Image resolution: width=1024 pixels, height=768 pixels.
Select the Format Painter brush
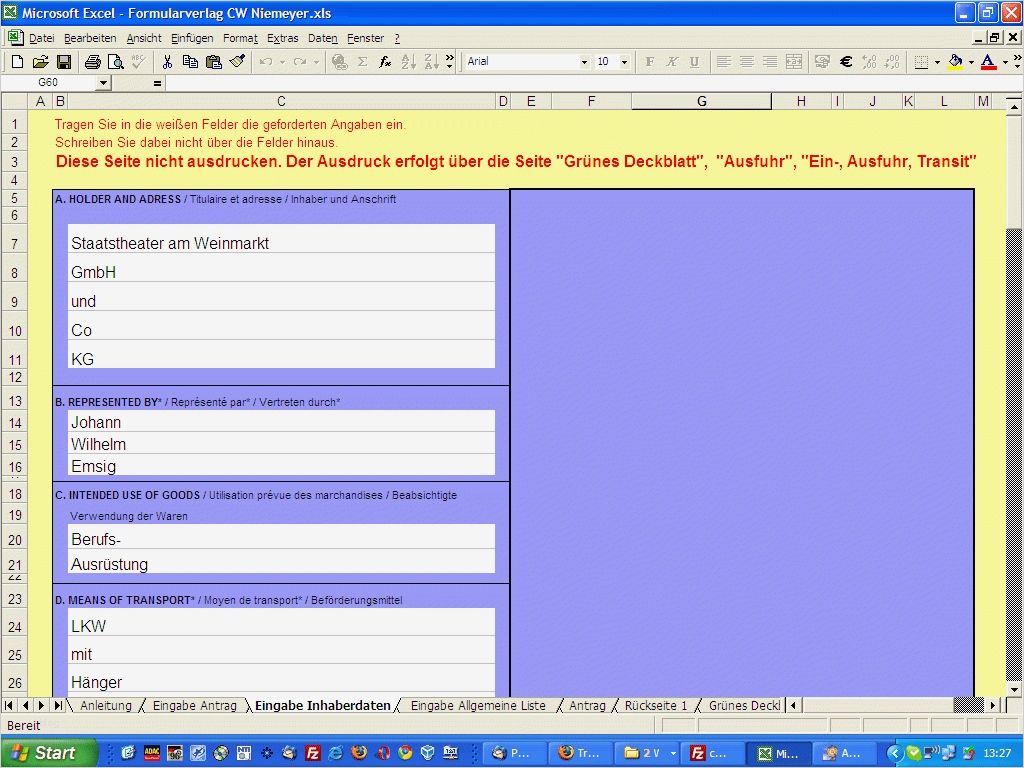(x=238, y=62)
